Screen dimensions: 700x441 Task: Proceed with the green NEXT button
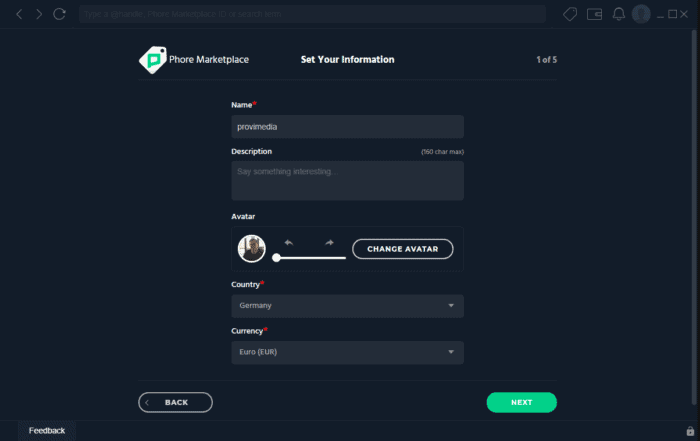coord(521,402)
